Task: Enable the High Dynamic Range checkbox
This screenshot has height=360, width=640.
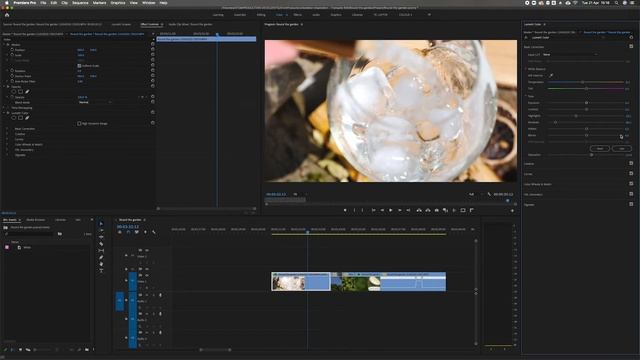Action: point(79,123)
